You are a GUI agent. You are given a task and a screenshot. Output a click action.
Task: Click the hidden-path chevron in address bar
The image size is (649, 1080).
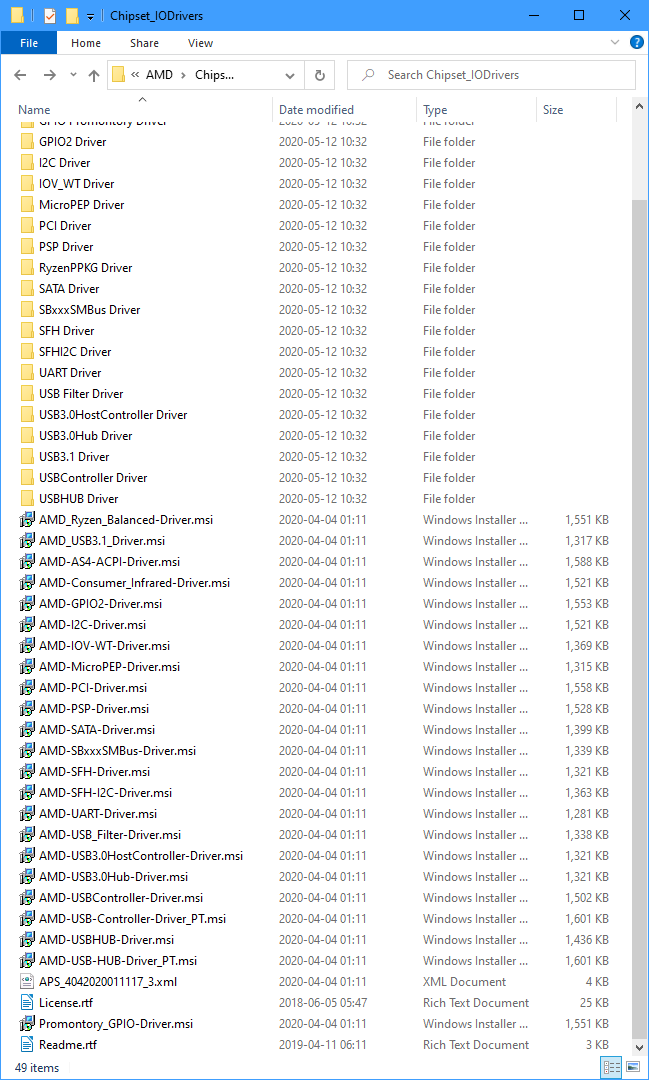[135, 75]
